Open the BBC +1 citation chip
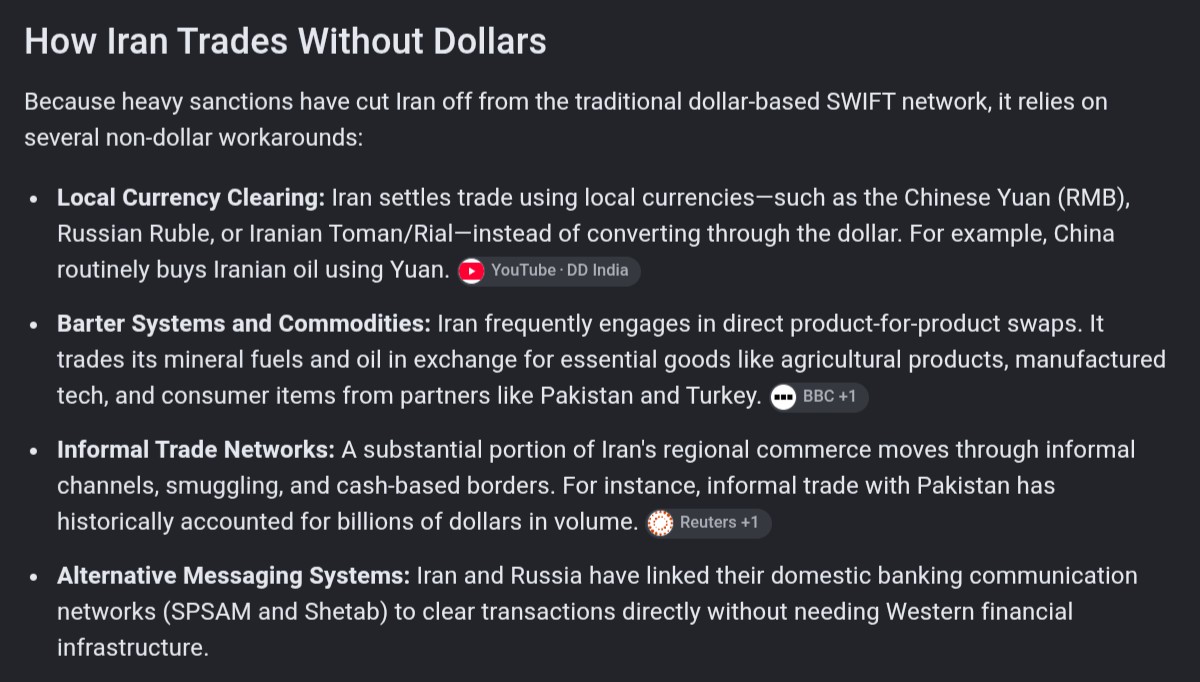The height and width of the screenshot is (682, 1200). pos(819,397)
